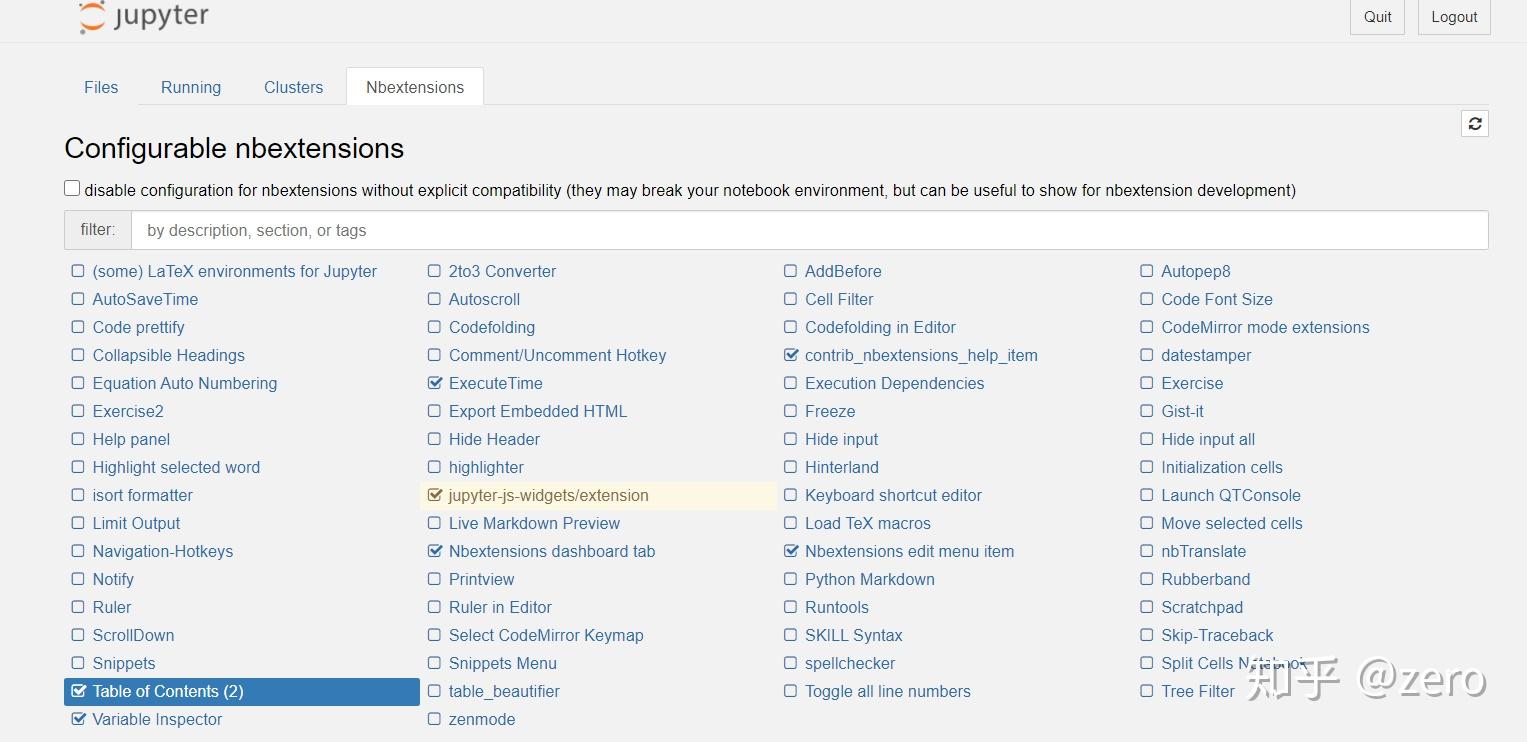Viewport: 1527px width, 742px height.
Task: Turn on the spellchecker extension
Action: [x=791, y=663]
